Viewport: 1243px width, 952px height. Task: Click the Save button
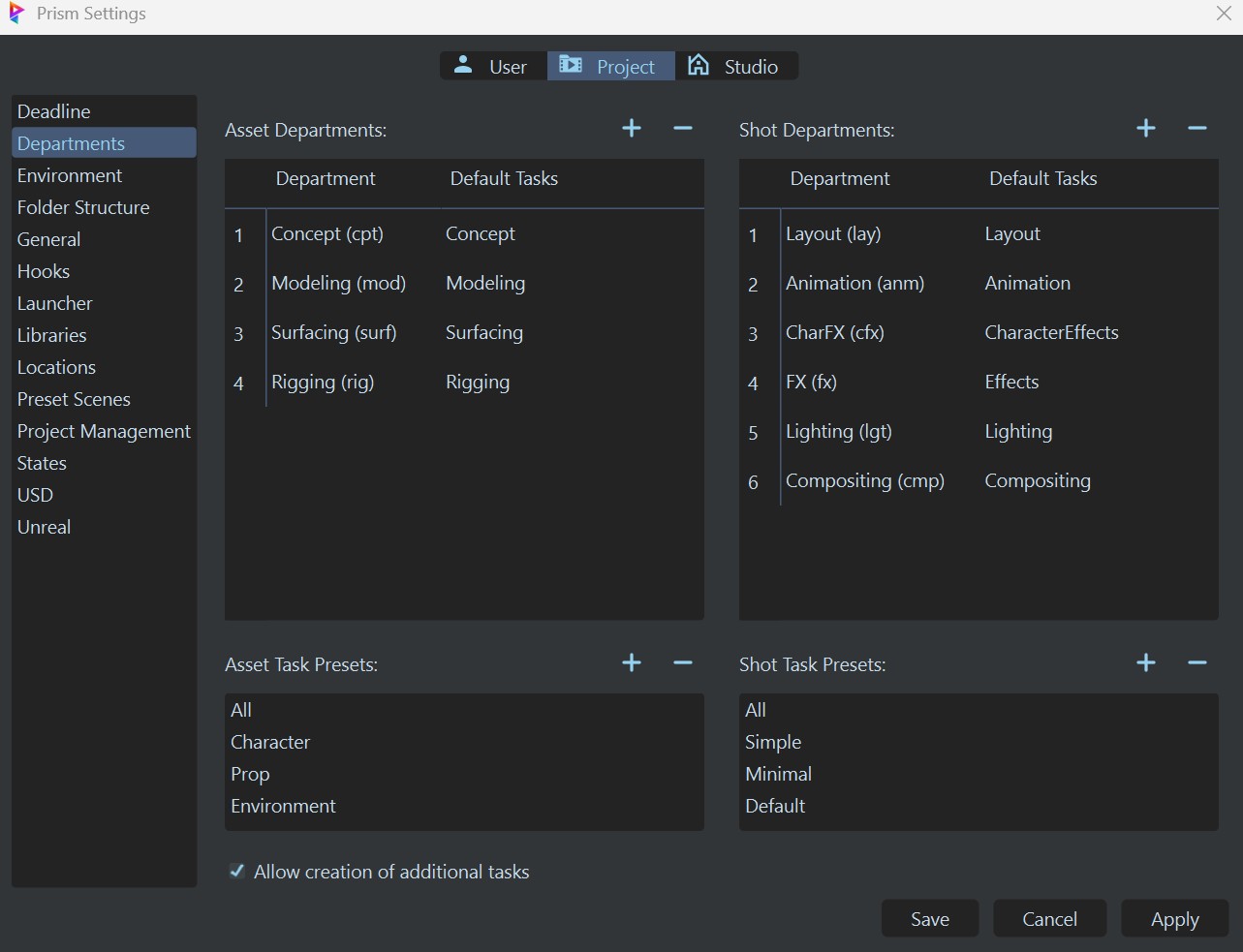point(929,918)
